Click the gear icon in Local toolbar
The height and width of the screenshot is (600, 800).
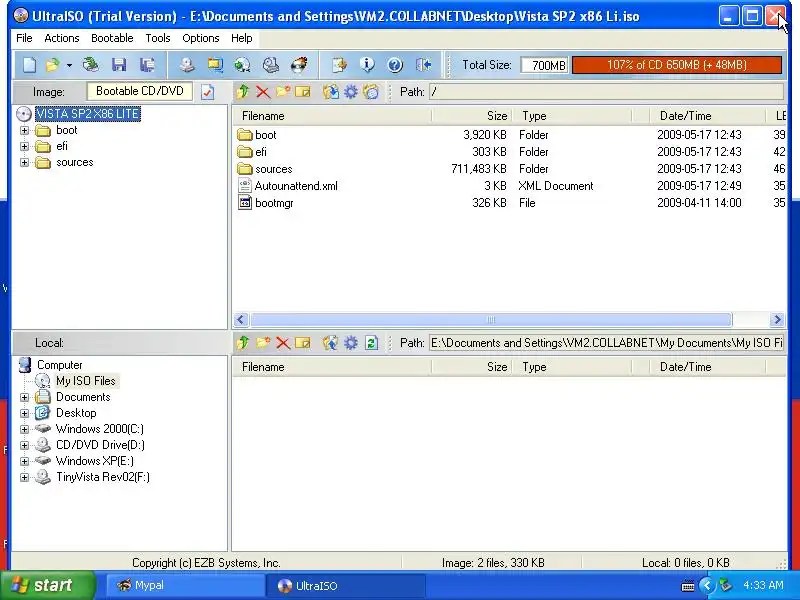click(x=351, y=343)
